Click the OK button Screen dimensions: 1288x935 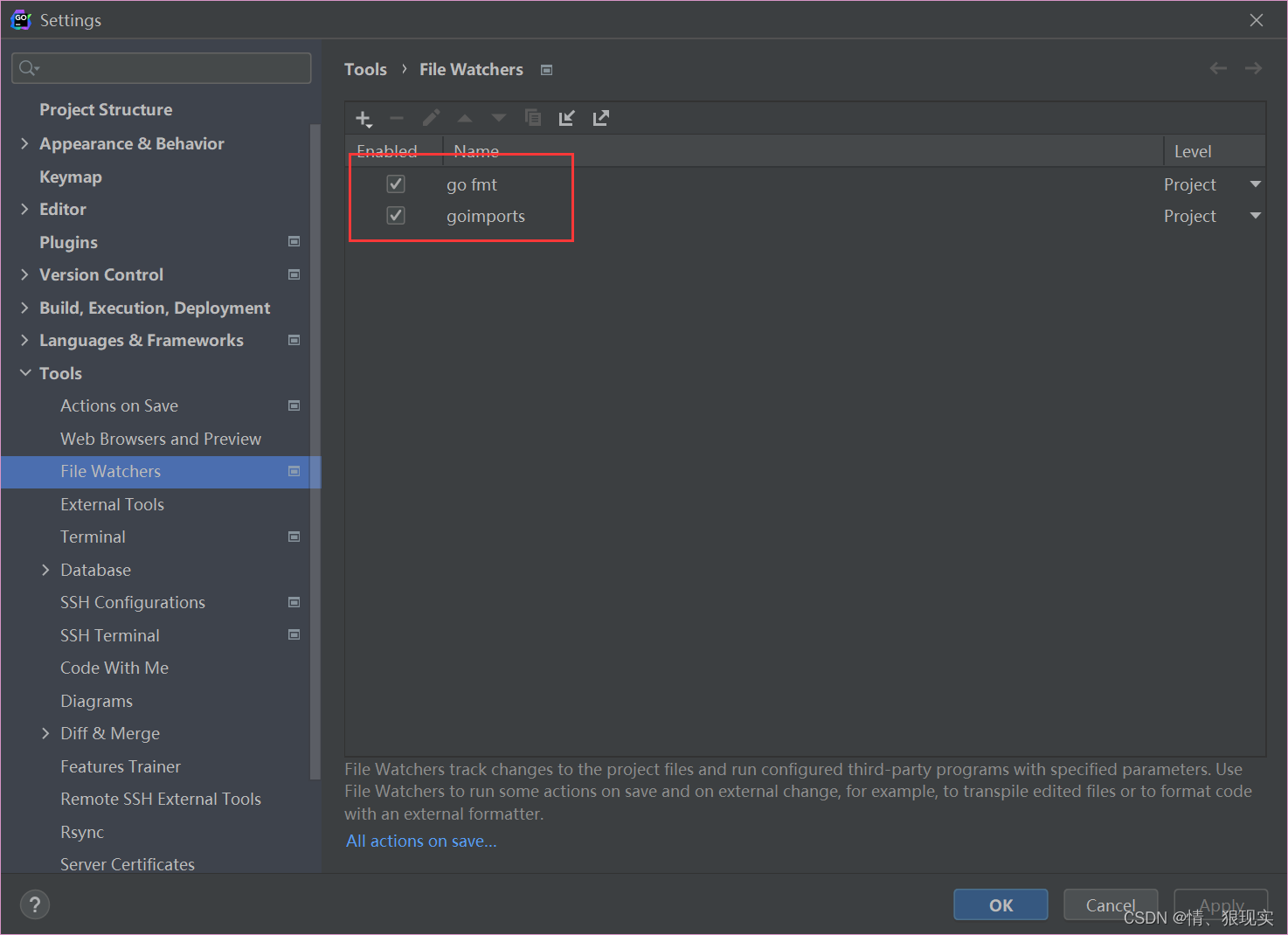[x=1001, y=904]
